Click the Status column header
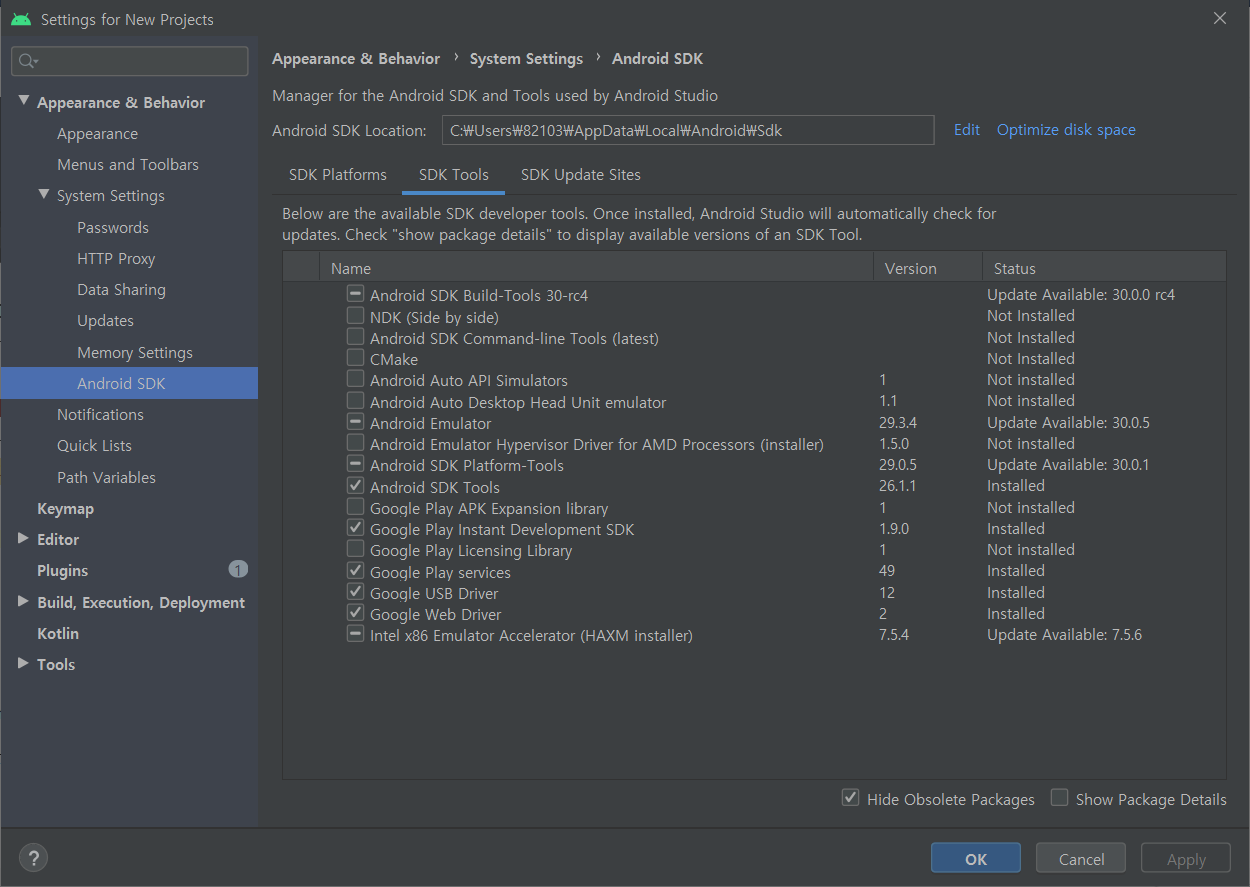 coord(1104,268)
